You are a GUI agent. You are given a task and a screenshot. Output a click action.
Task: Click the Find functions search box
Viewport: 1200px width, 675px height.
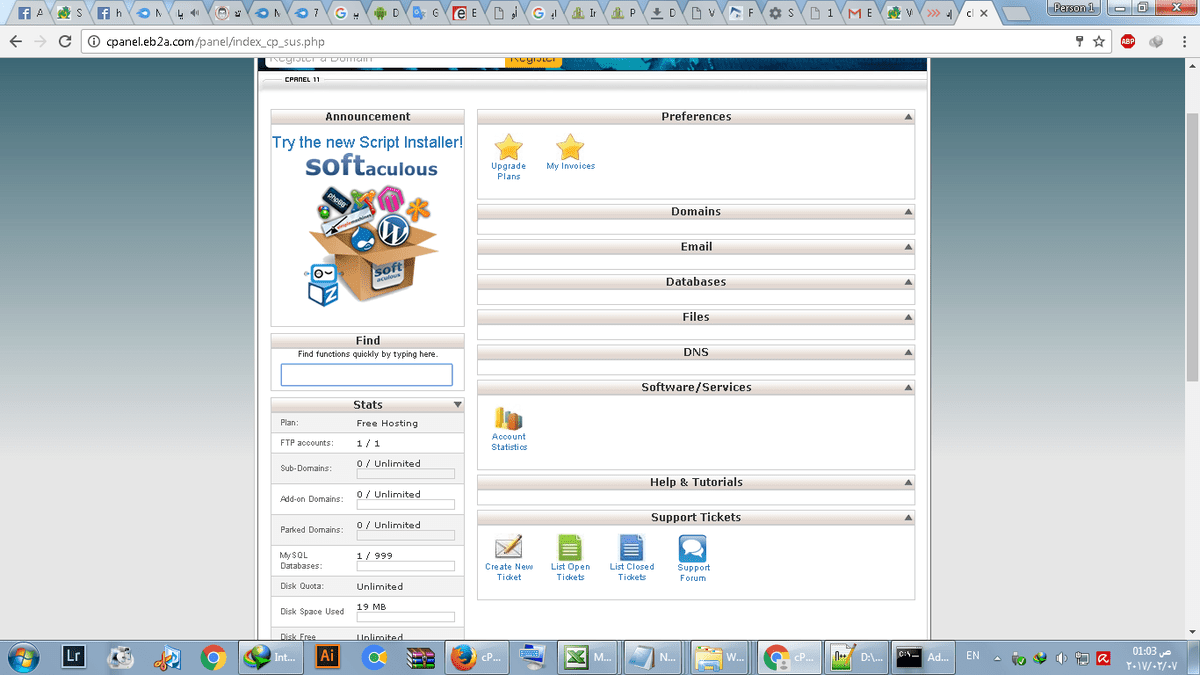(366, 375)
